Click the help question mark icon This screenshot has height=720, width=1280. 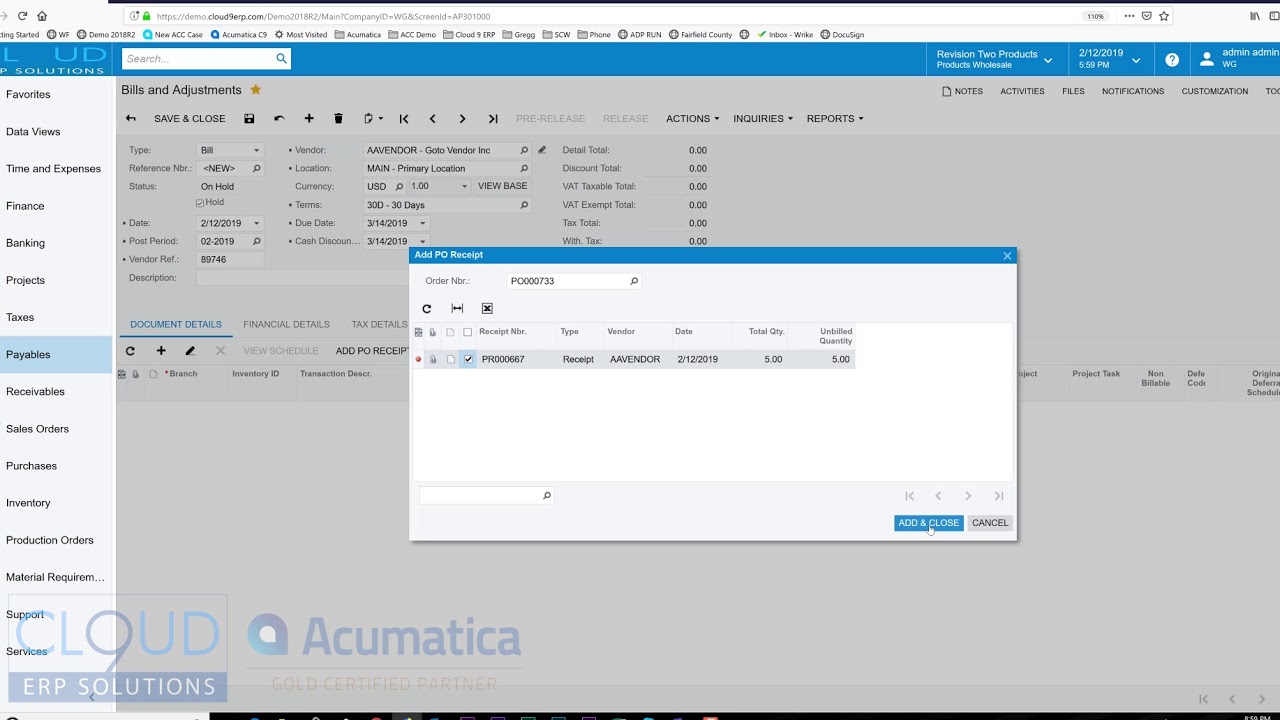tap(1172, 60)
